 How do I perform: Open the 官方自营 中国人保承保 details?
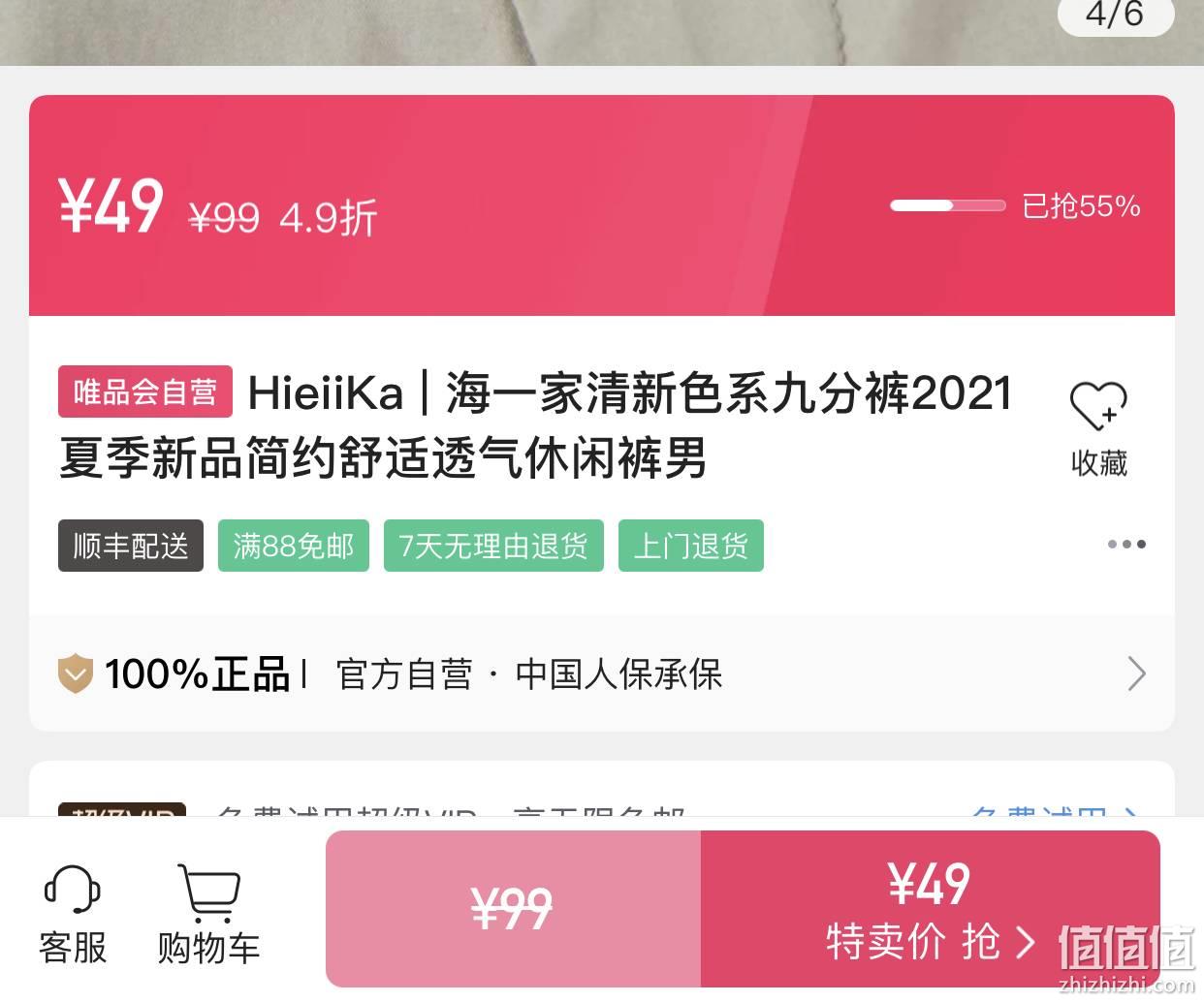(x=529, y=674)
